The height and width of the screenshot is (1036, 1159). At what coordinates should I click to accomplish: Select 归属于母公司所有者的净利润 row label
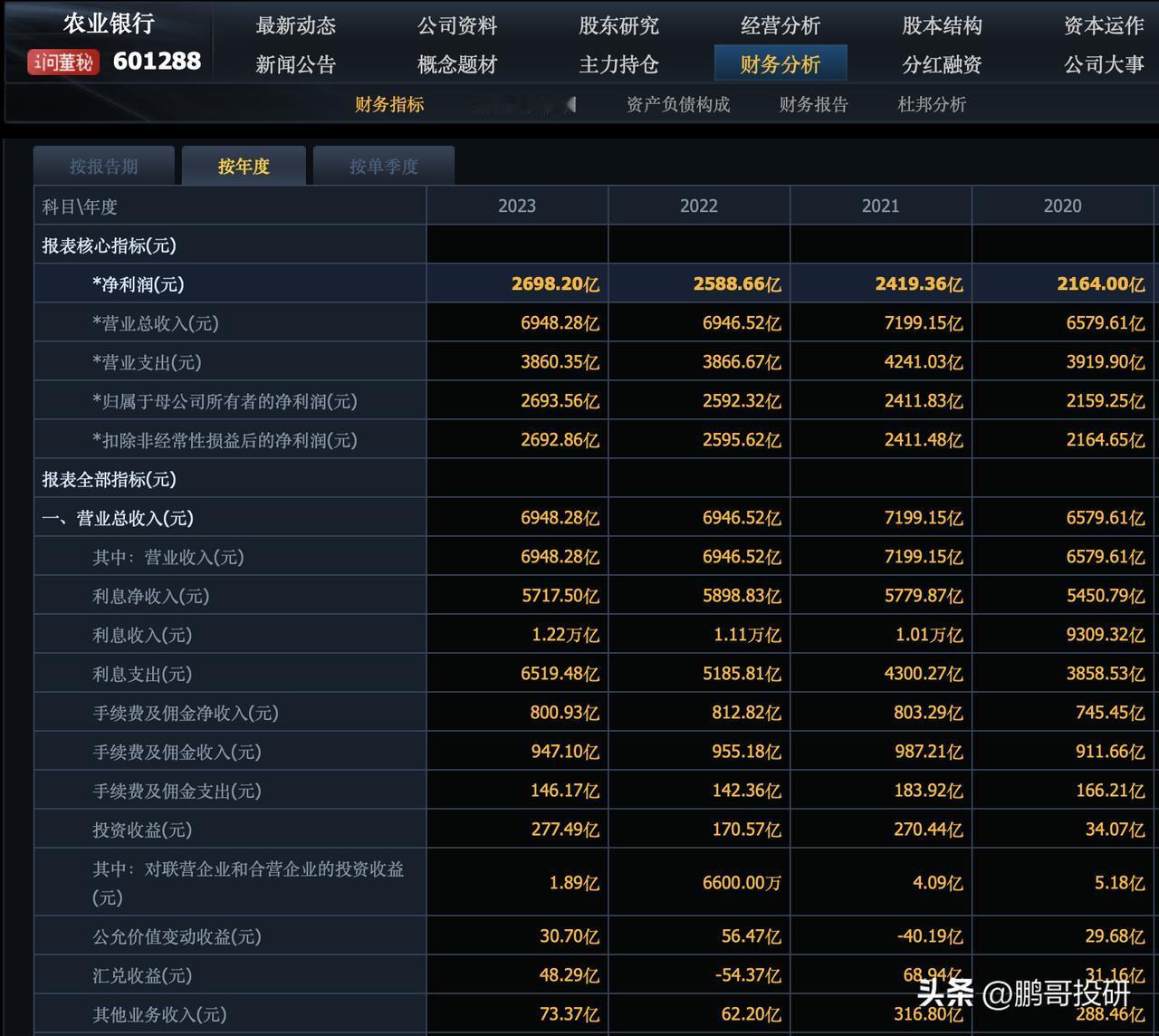click(x=225, y=401)
